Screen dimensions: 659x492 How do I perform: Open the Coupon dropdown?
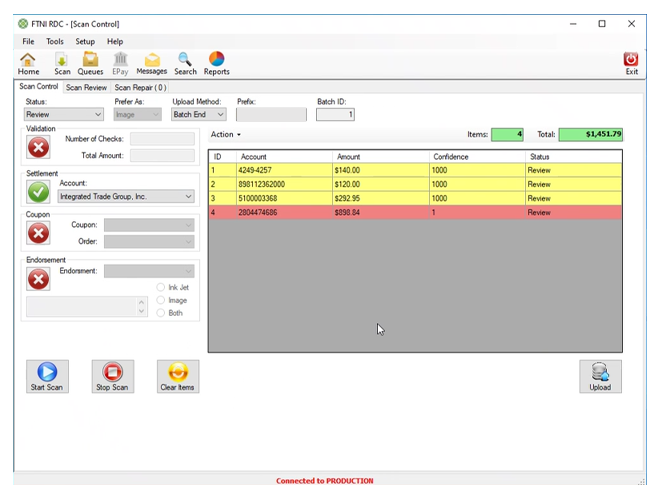pos(149,225)
